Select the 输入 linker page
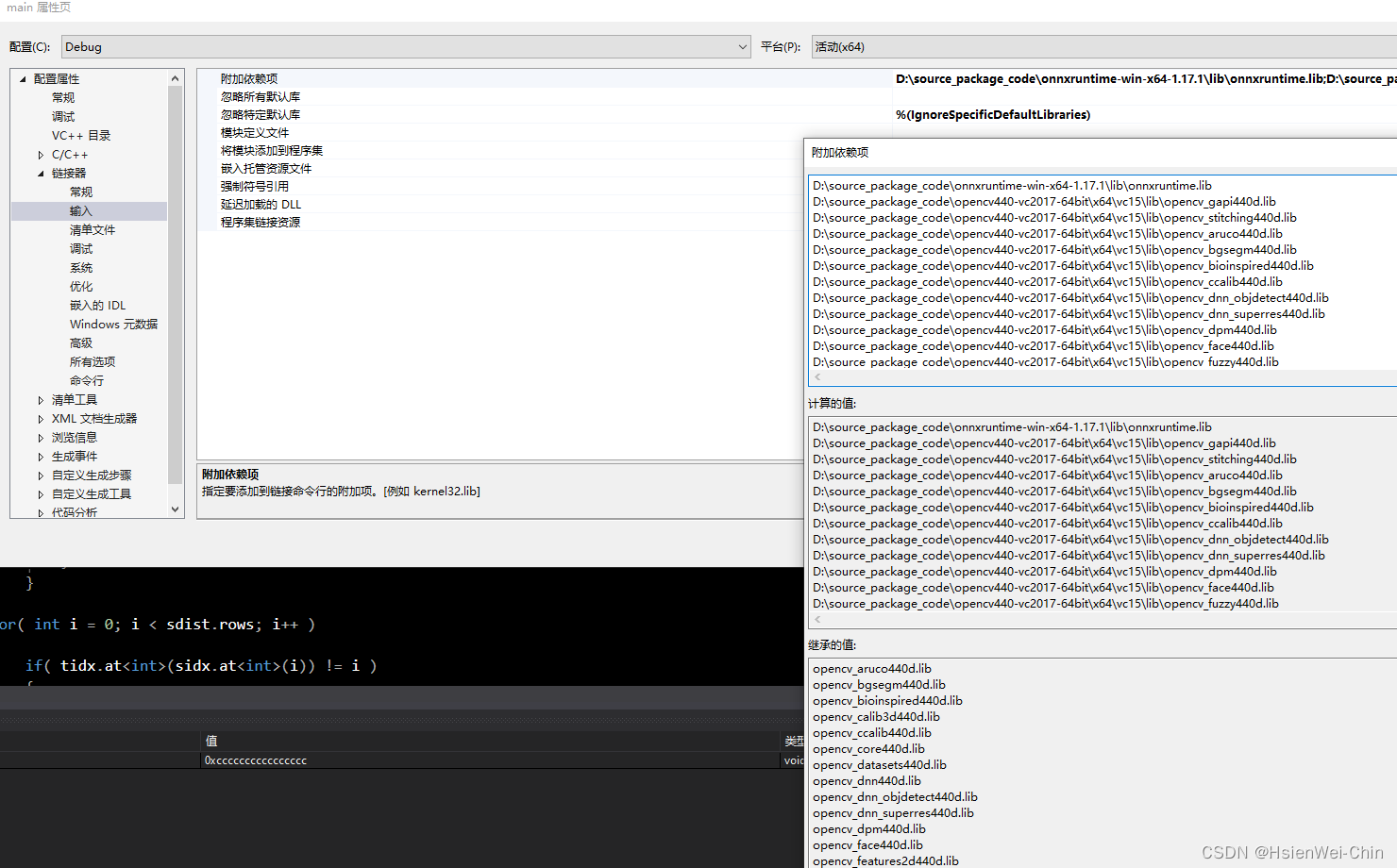1397x868 pixels. point(81,211)
